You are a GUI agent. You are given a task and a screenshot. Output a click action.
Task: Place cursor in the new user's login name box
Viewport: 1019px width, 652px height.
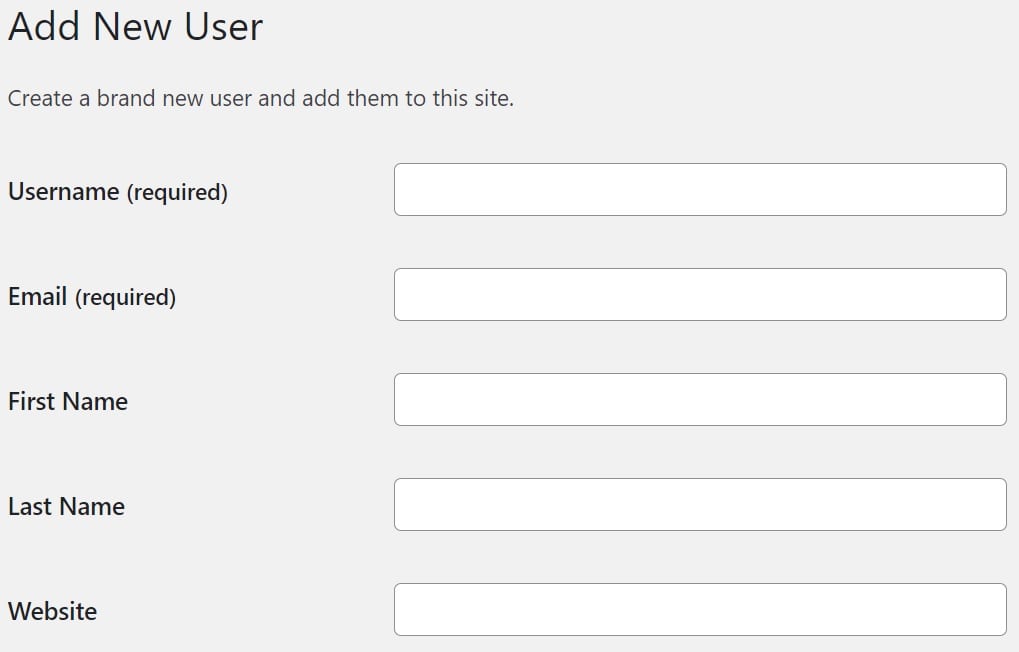(x=700, y=190)
